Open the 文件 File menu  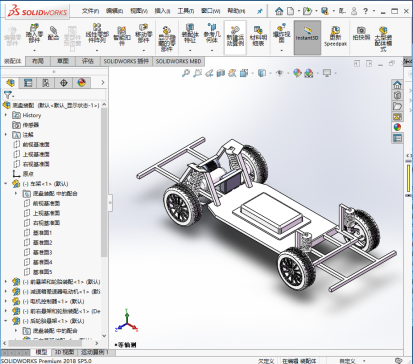coord(90,11)
